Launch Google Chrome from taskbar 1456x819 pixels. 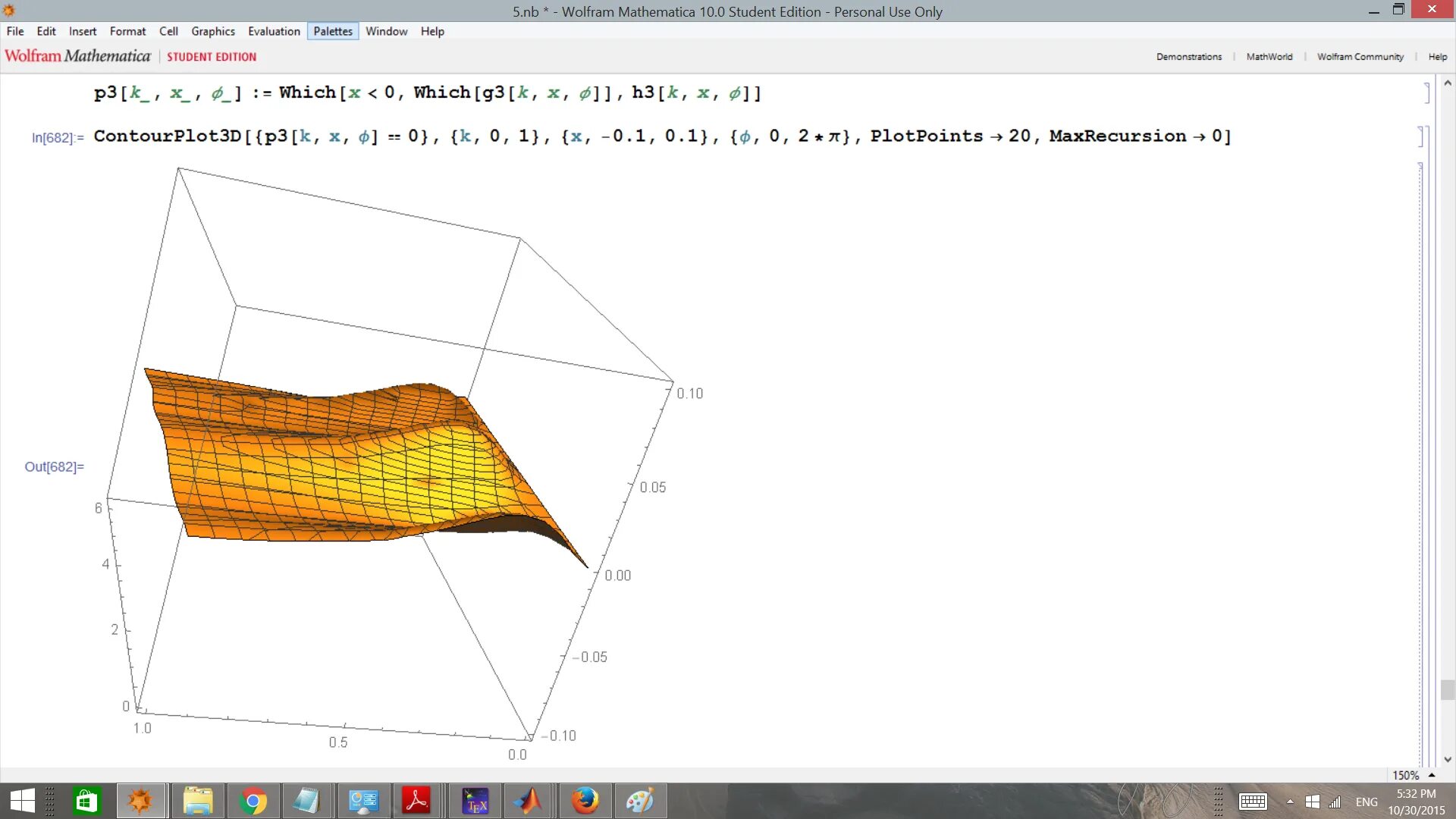[253, 801]
